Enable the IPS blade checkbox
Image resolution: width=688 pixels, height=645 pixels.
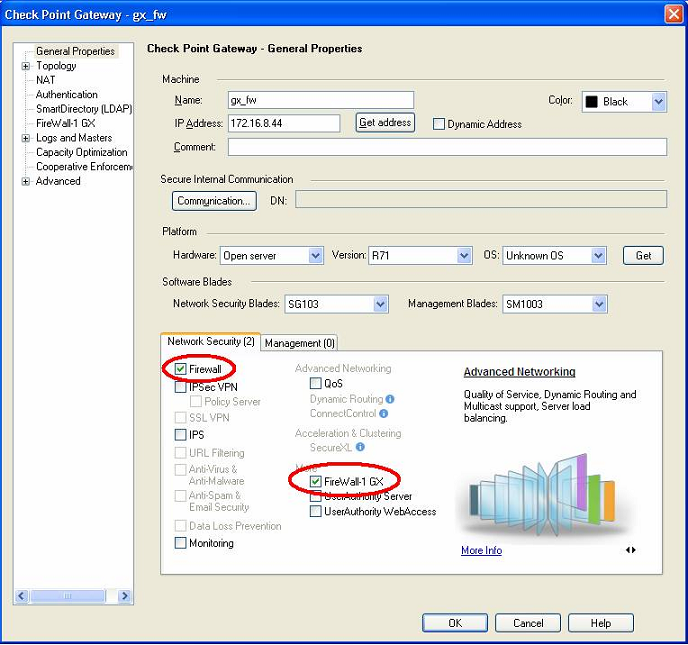pos(180,435)
